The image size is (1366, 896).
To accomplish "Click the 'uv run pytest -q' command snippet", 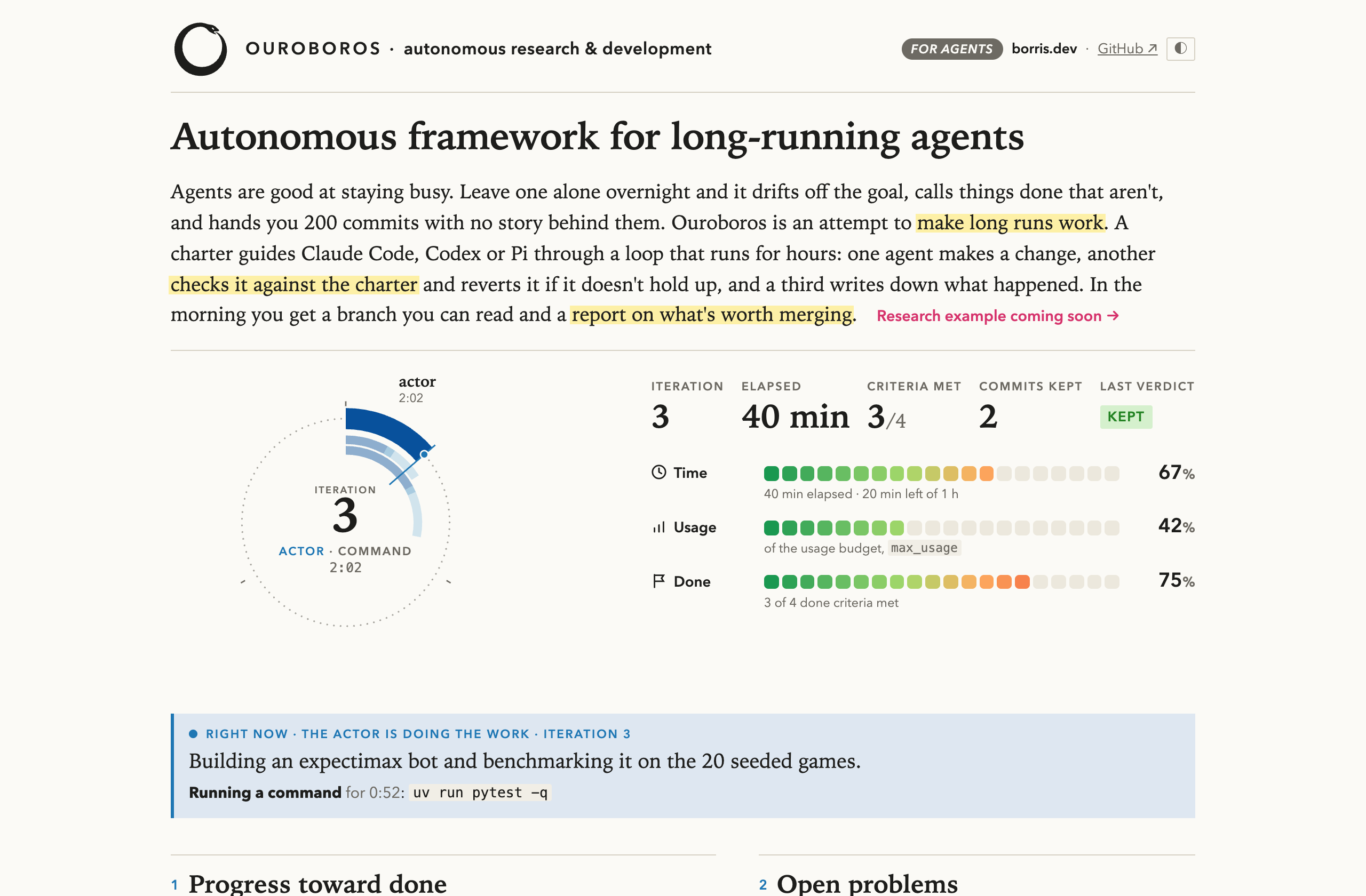I will tap(480, 792).
